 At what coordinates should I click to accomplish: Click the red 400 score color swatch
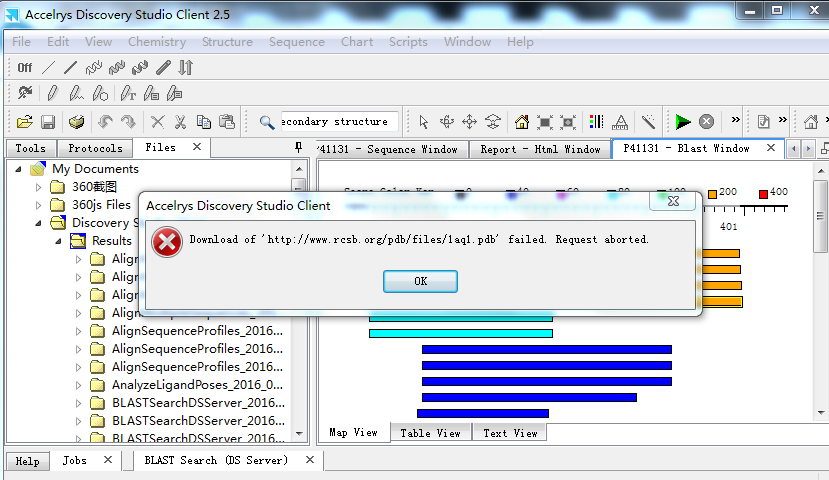[x=763, y=194]
